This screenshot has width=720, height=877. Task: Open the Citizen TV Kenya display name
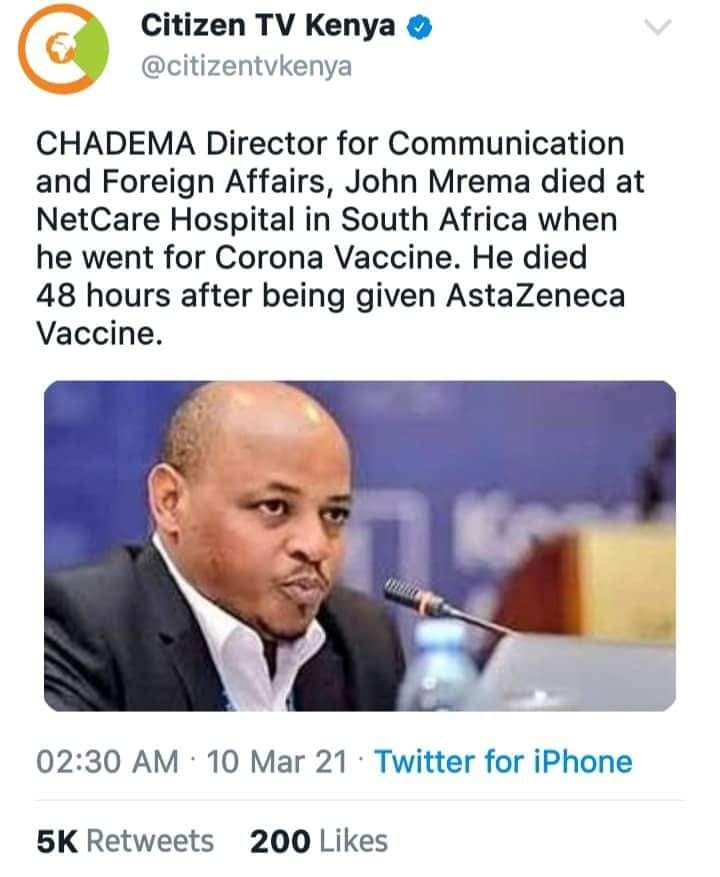coord(267,26)
